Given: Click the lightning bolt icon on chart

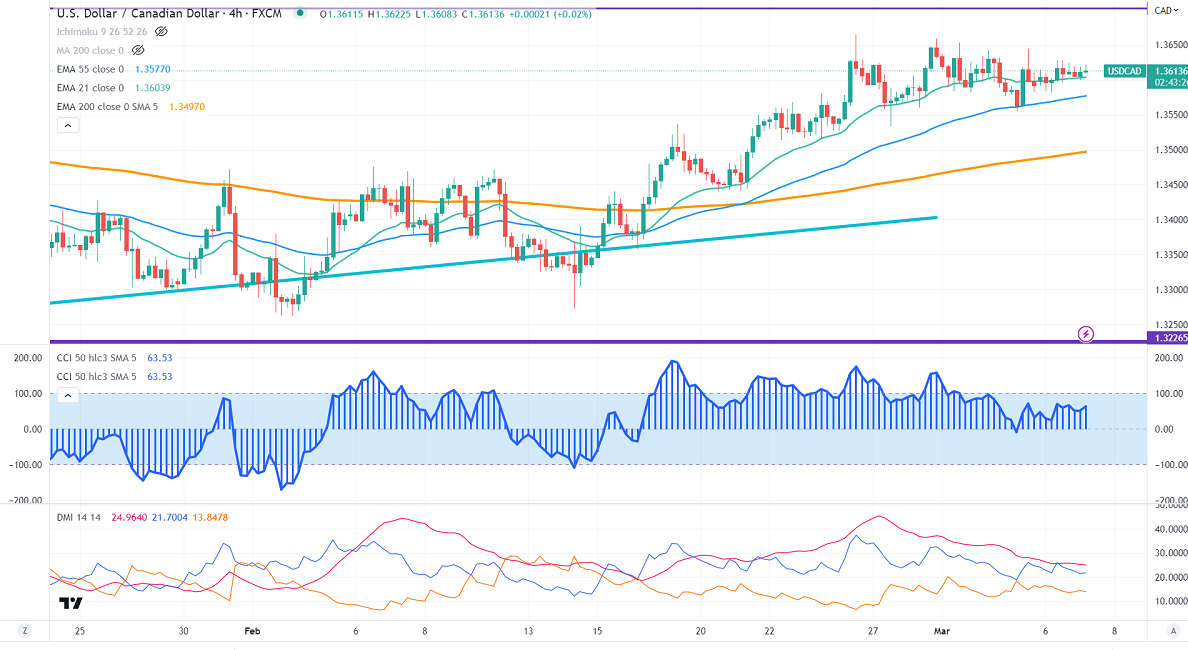Looking at the screenshot, I should [1086, 332].
